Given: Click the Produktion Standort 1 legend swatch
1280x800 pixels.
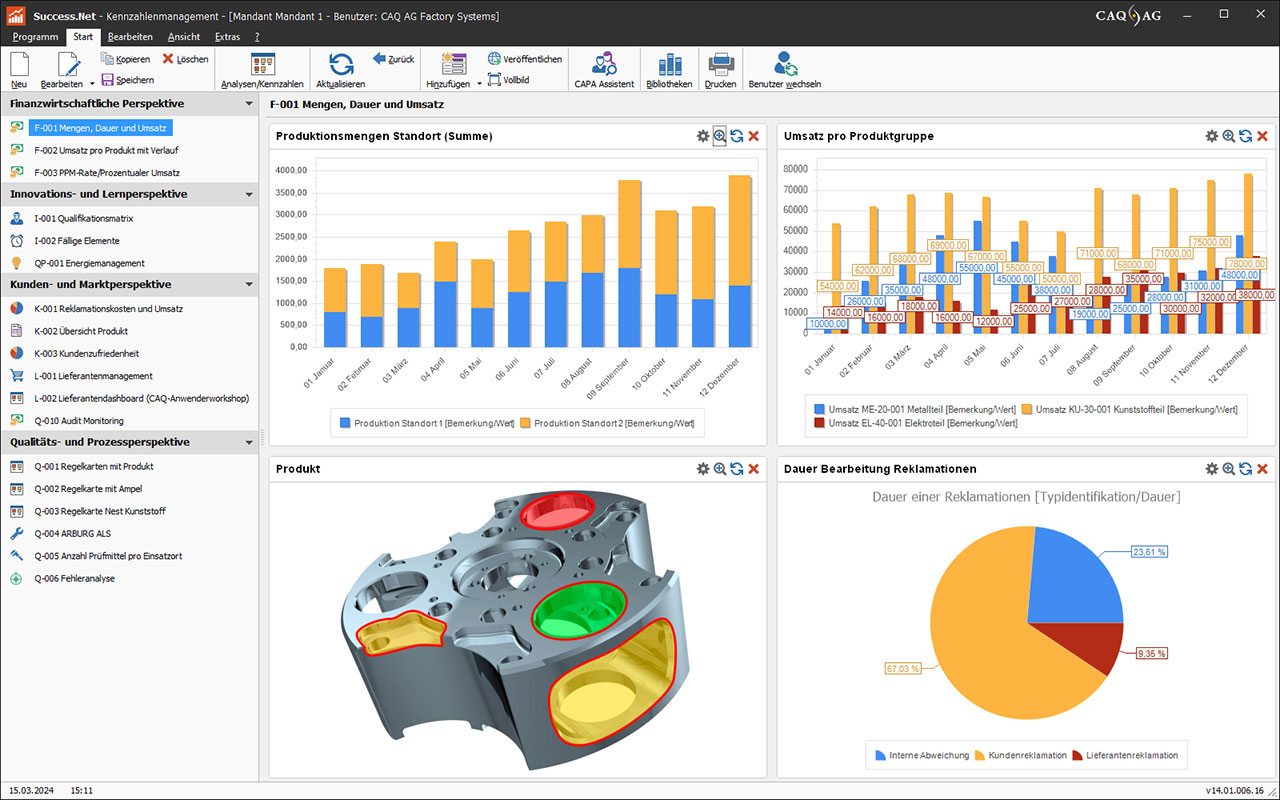Looking at the screenshot, I should click(345, 423).
